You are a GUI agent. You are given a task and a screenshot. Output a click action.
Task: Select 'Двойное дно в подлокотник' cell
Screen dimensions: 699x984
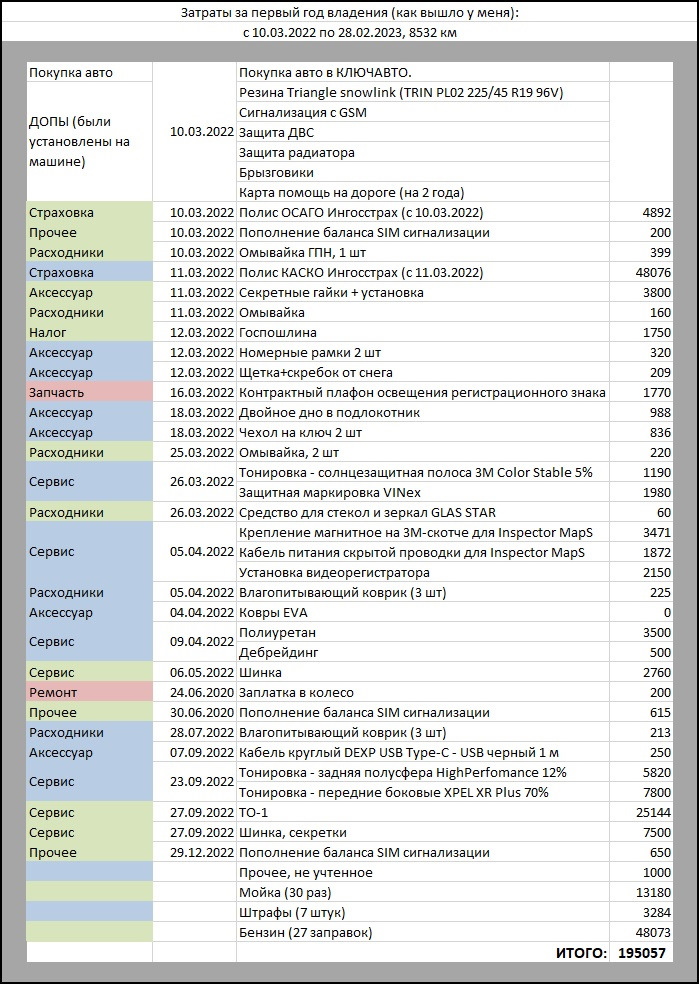click(x=423, y=413)
